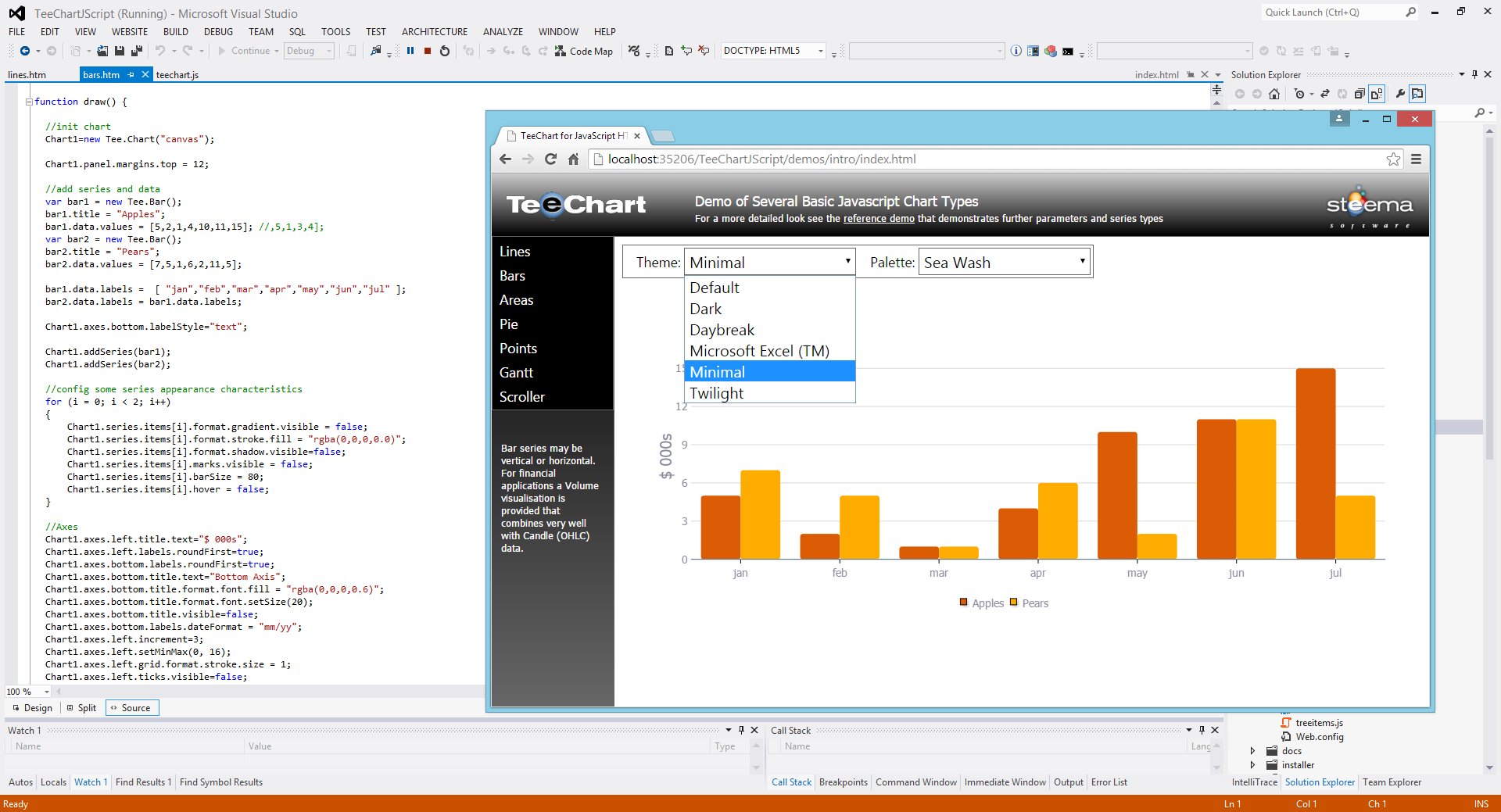Click the Properties wrench icon in Solution Explorer
This screenshot has width=1501, height=812.
click(x=1400, y=94)
